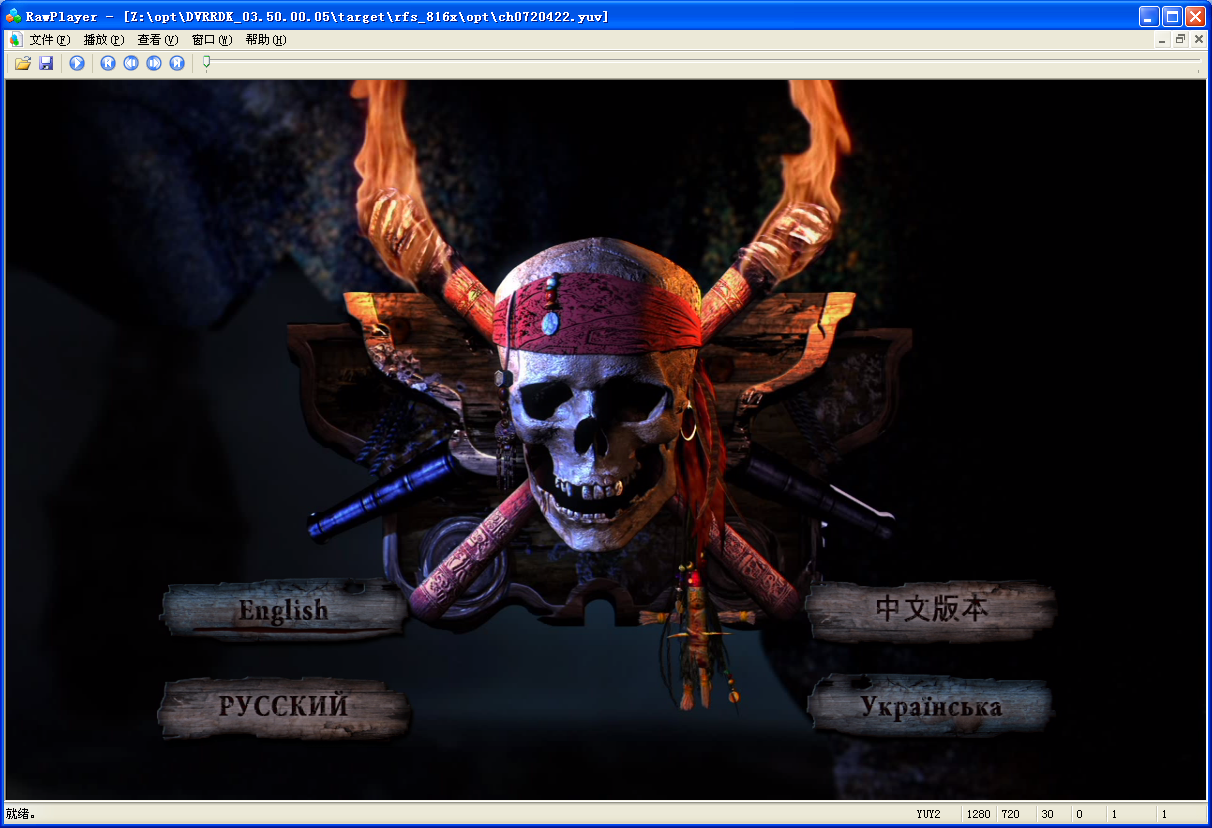Step forward one frame

[154, 63]
